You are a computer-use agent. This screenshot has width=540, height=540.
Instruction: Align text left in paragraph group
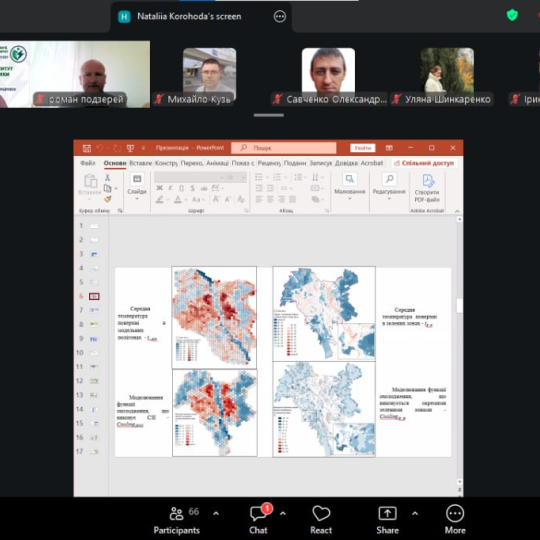(259, 199)
